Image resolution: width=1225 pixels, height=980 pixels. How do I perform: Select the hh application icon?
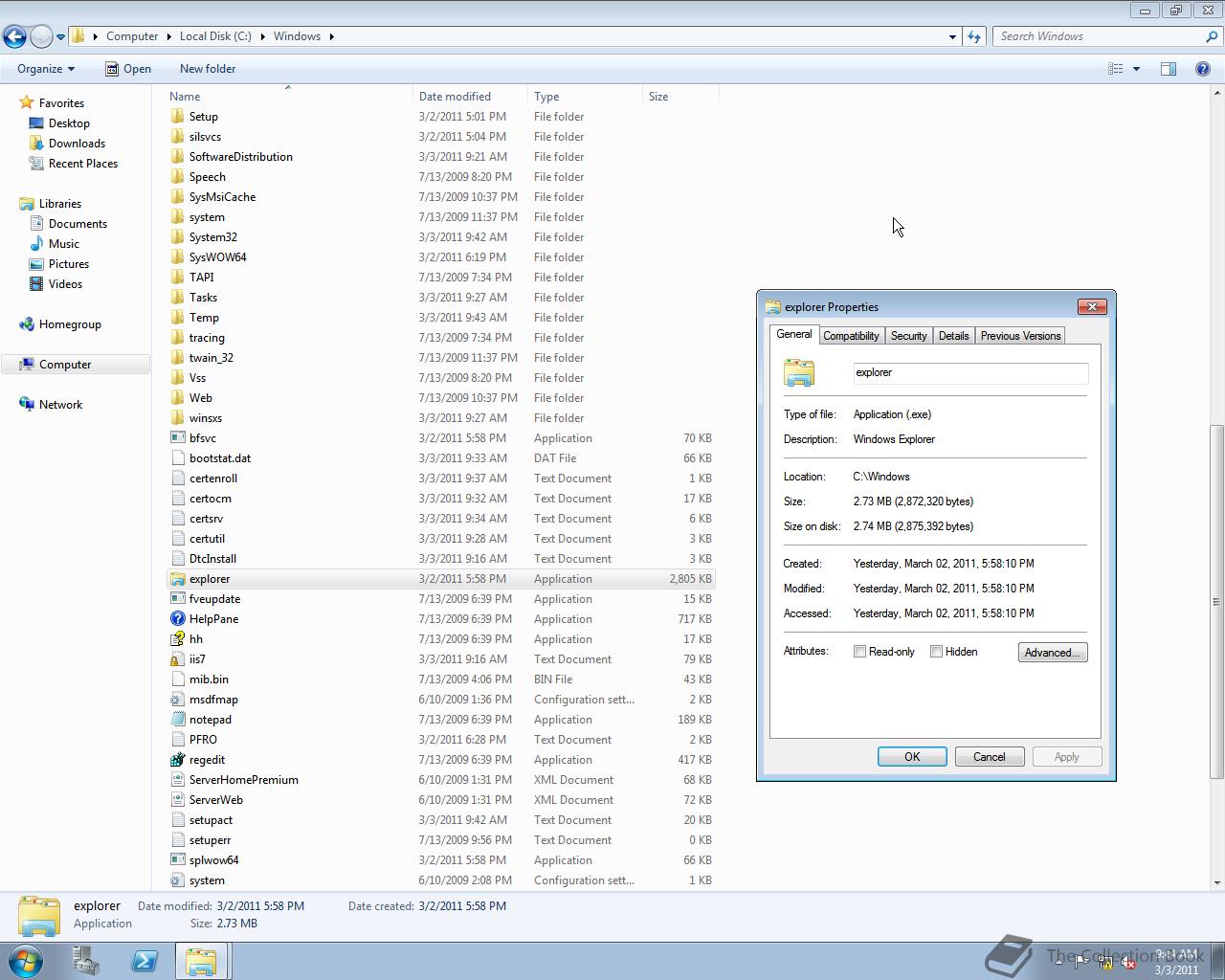(177, 639)
